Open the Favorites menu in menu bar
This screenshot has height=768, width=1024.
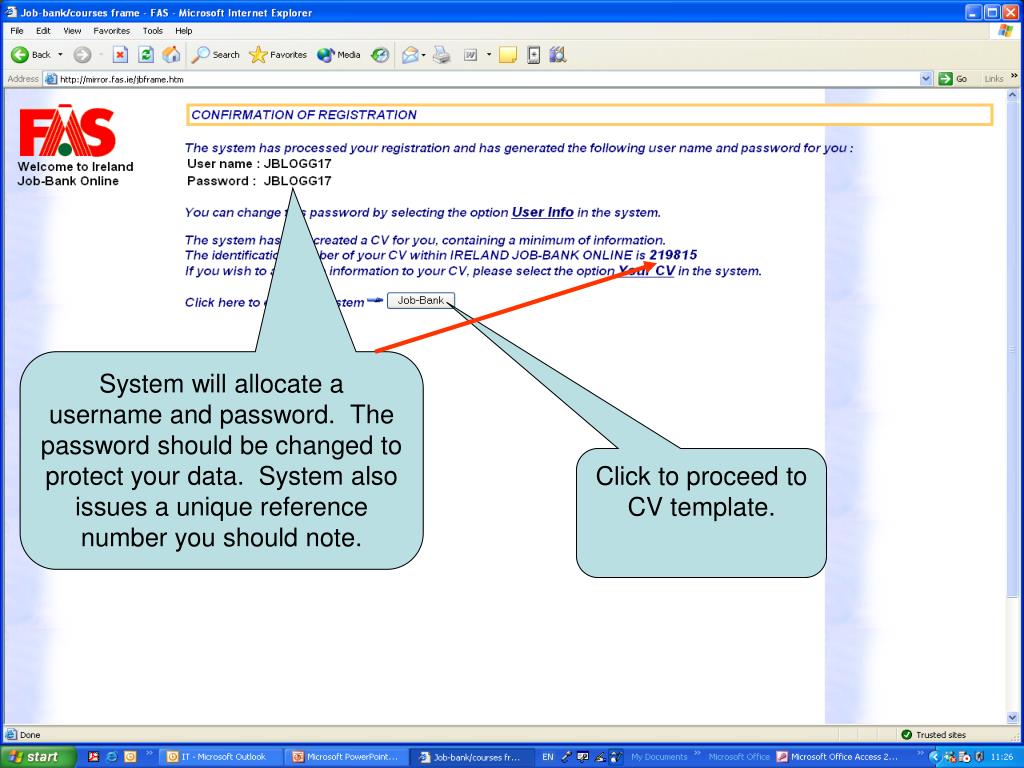(111, 31)
